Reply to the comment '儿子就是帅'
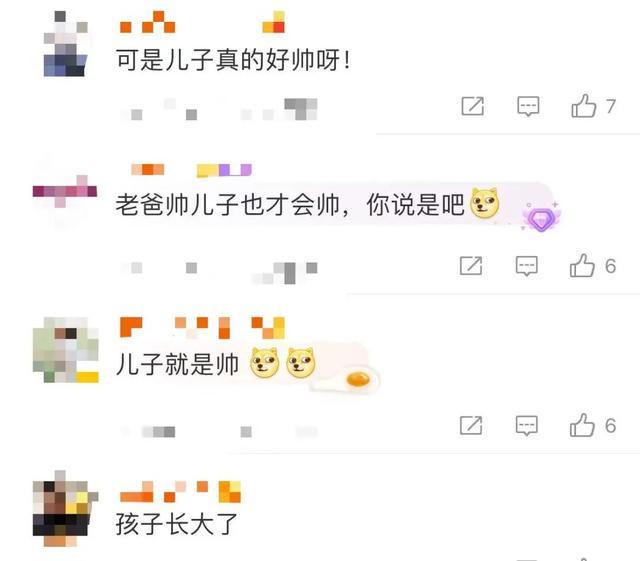Image resolution: width=640 pixels, height=561 pixels. pos(527,426)
